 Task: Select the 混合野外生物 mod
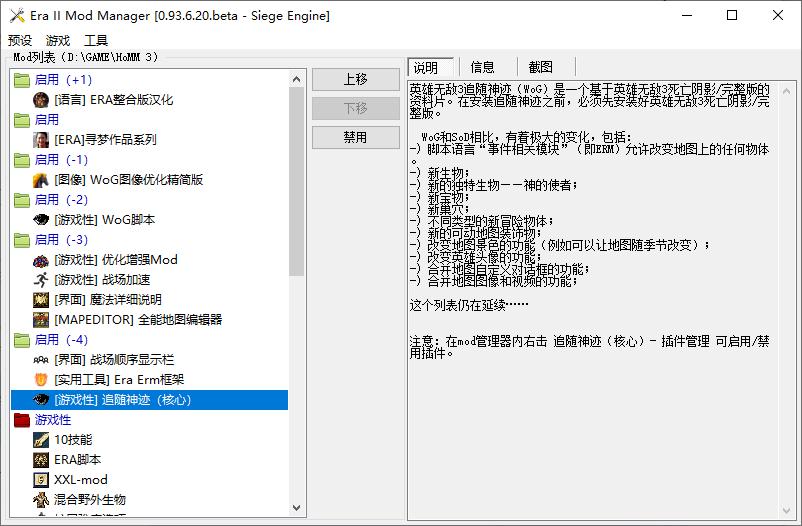pos(90,499)
